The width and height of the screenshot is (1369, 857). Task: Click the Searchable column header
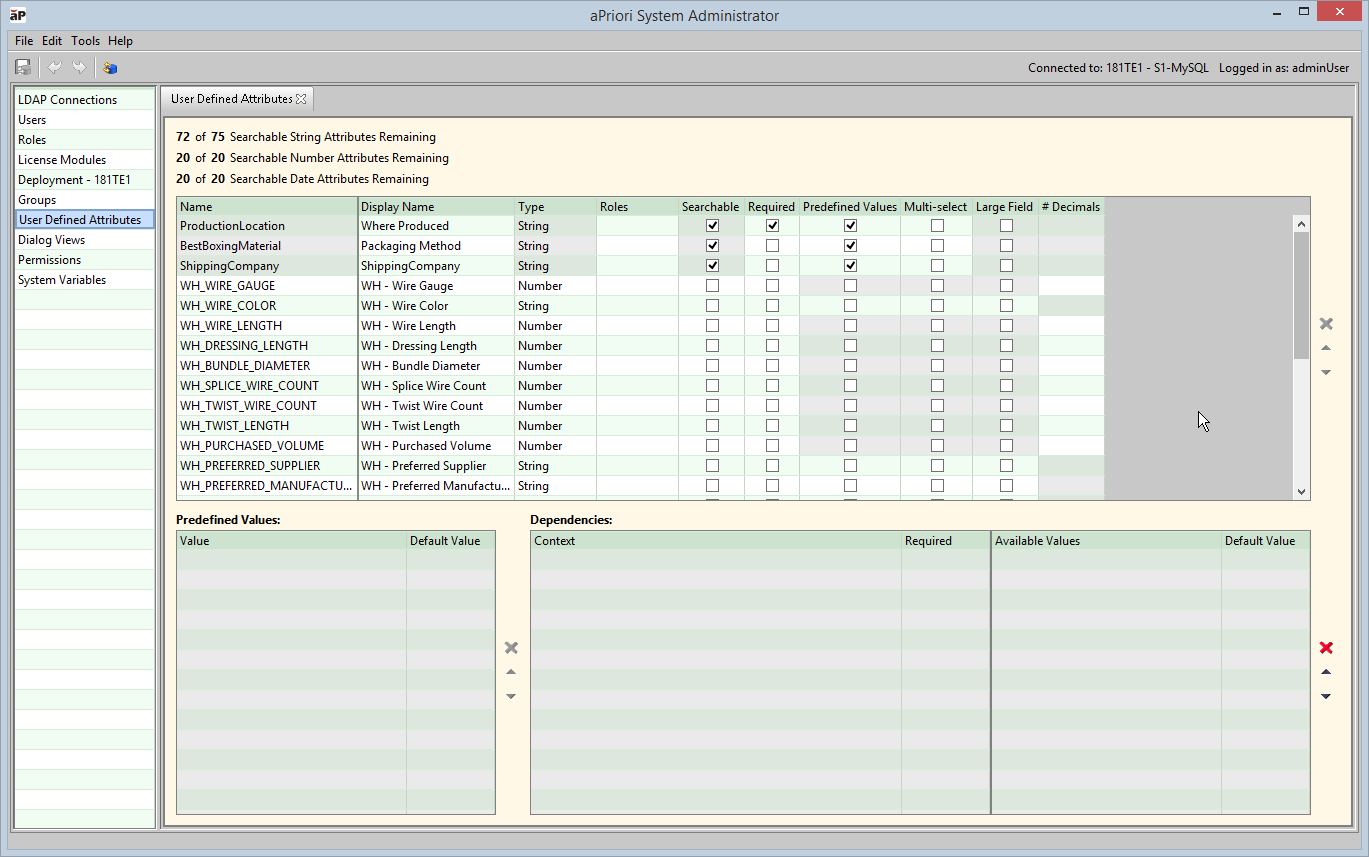[x=711, y=207]
